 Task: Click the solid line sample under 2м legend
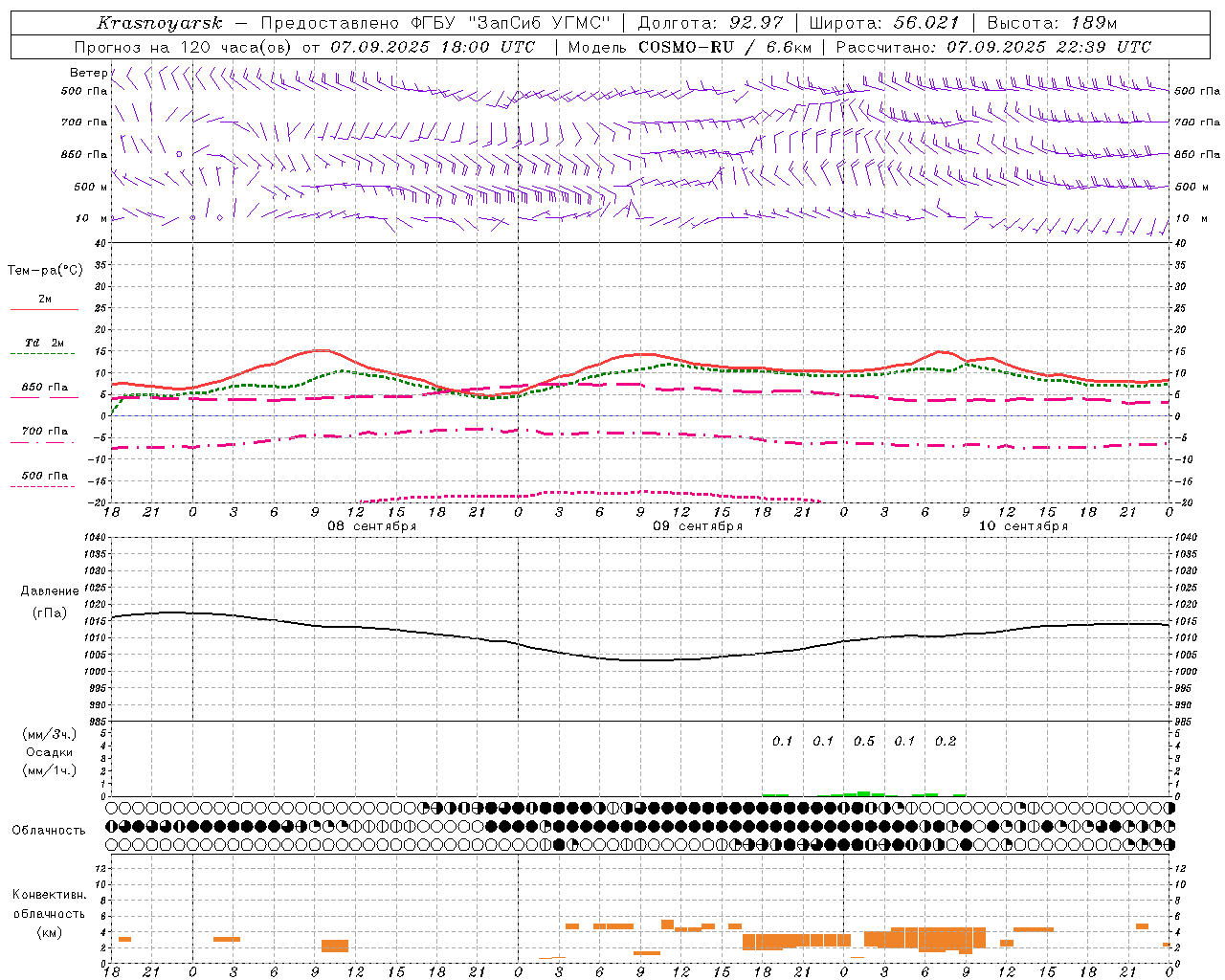coord(44,309)
